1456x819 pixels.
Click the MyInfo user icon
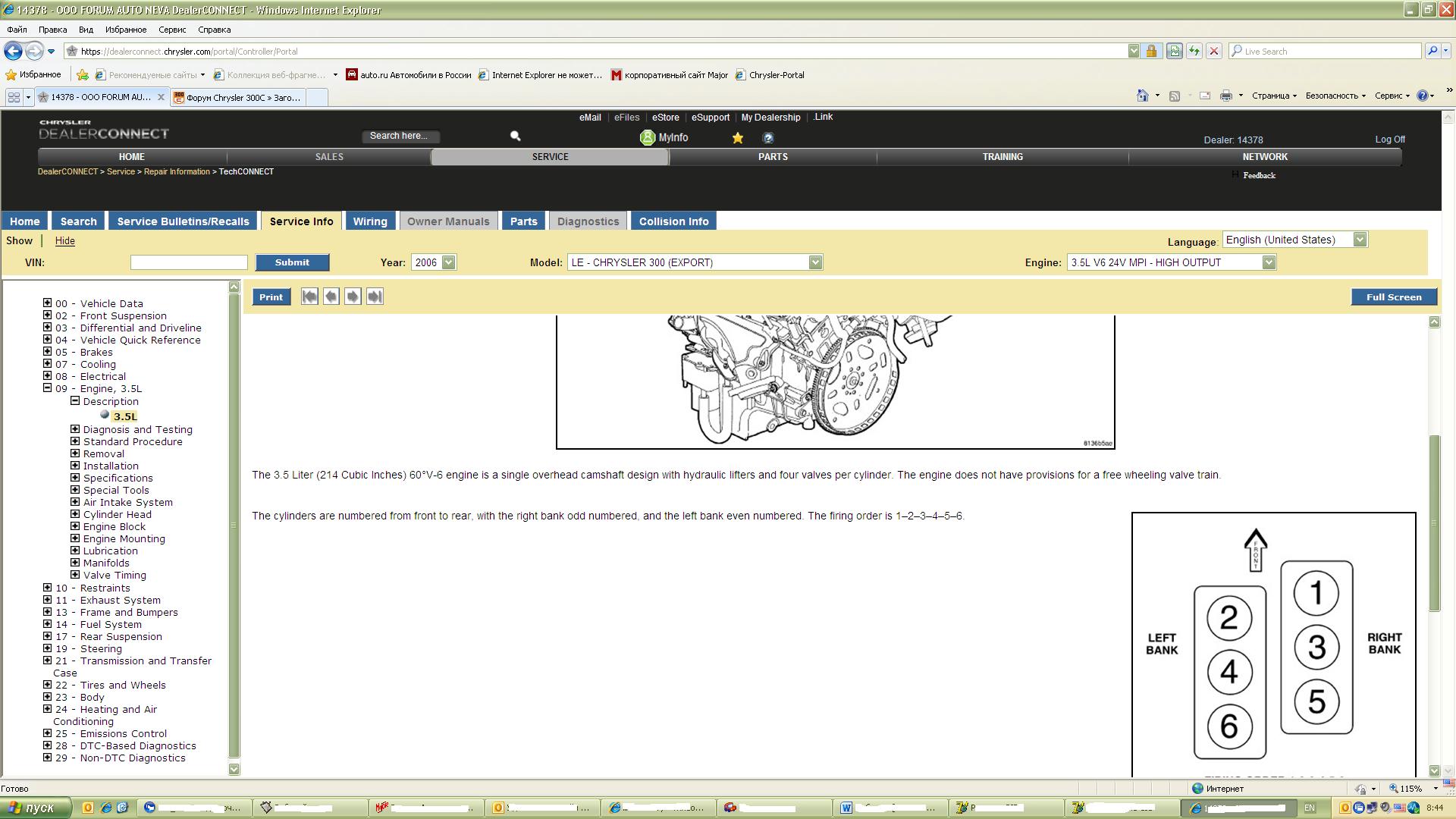648,138
